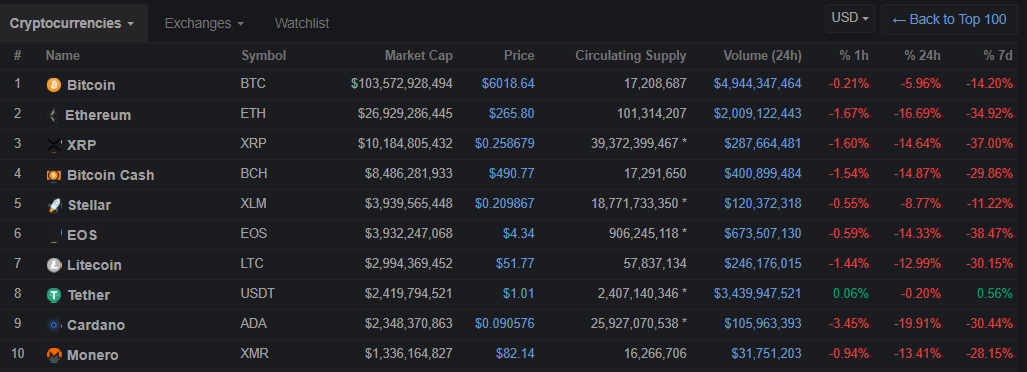Click the Ethereum diamond logo icon
Viewport: 1027px width, 372px height.
coord(53,115)
